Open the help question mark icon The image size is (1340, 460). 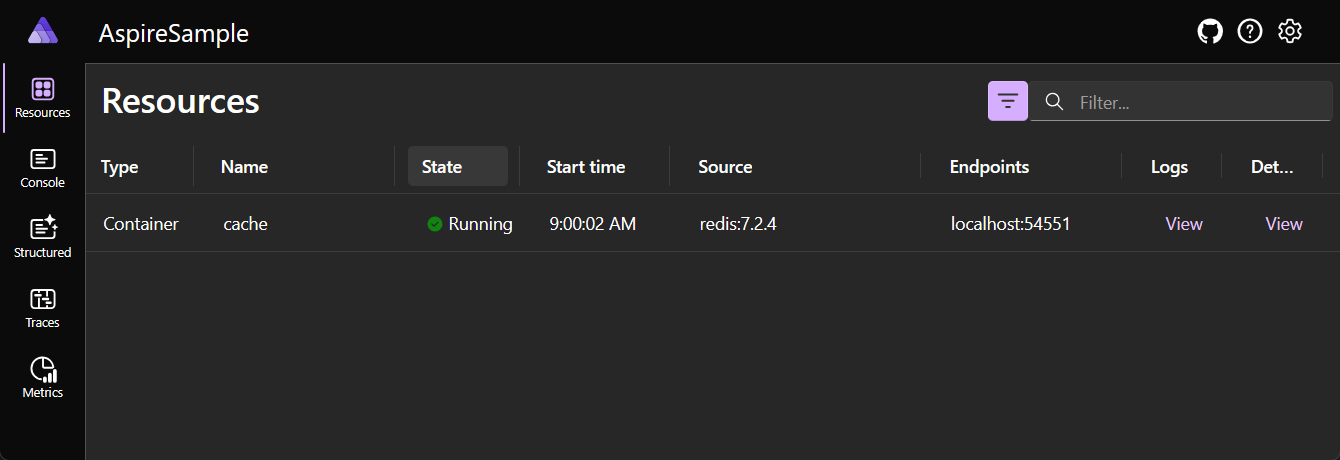pyautogui.click(x=1250, y=32)
